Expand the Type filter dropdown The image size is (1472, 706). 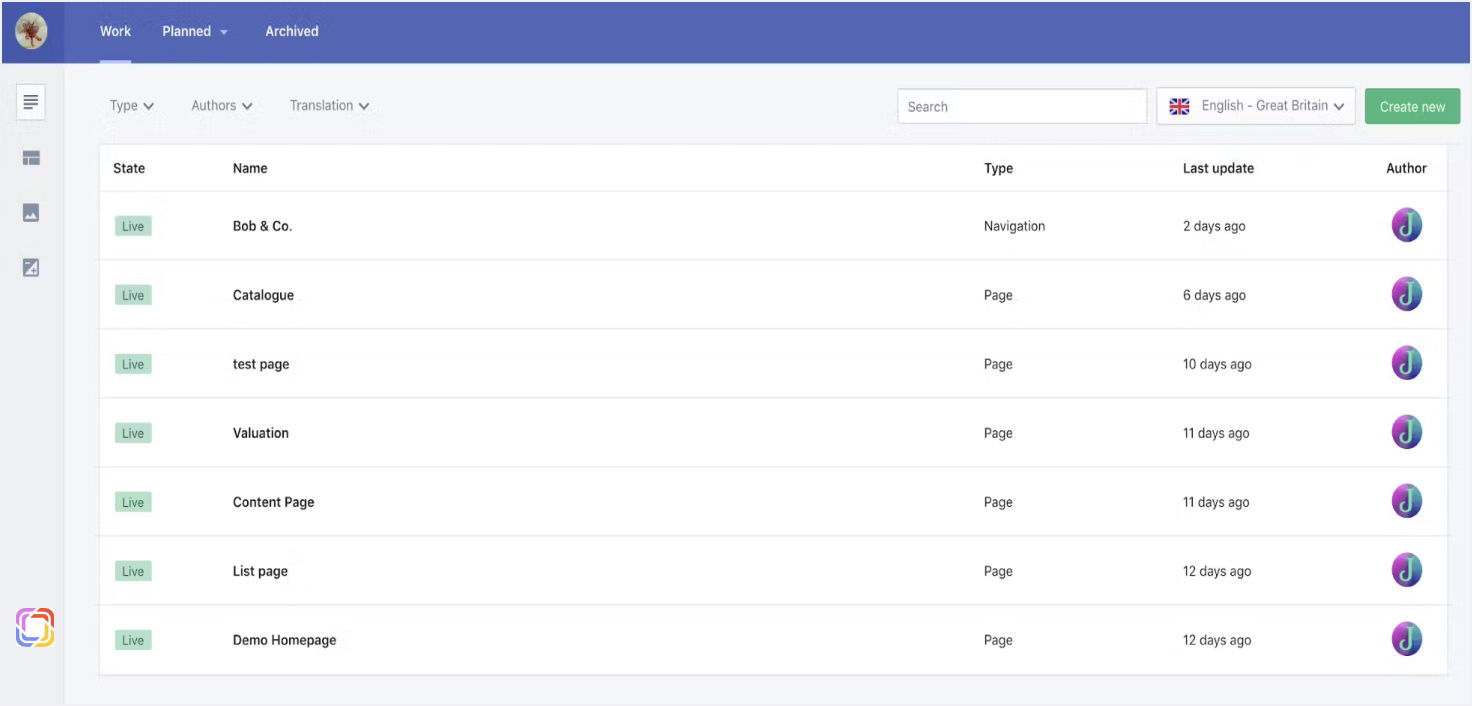point(131,106)
